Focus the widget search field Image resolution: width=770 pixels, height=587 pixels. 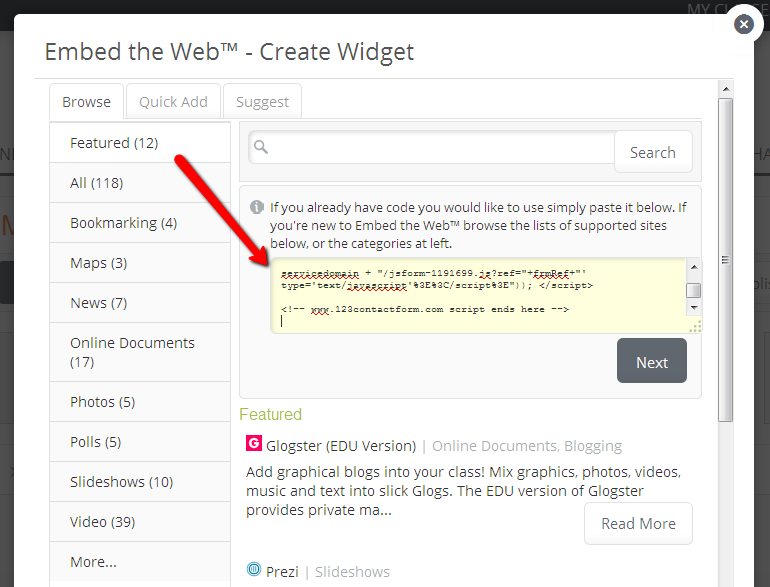pyautogui.click(x=432, y=147)
